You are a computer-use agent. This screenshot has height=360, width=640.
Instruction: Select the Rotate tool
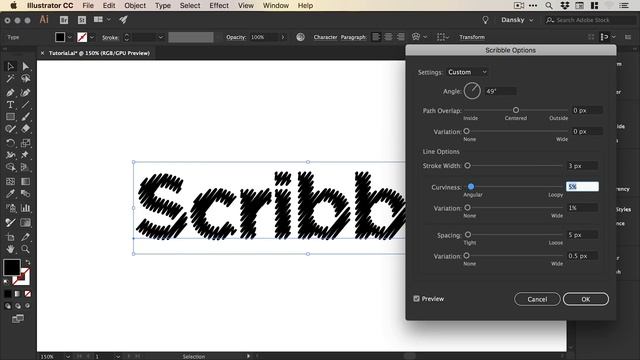[x=10, y=143]
